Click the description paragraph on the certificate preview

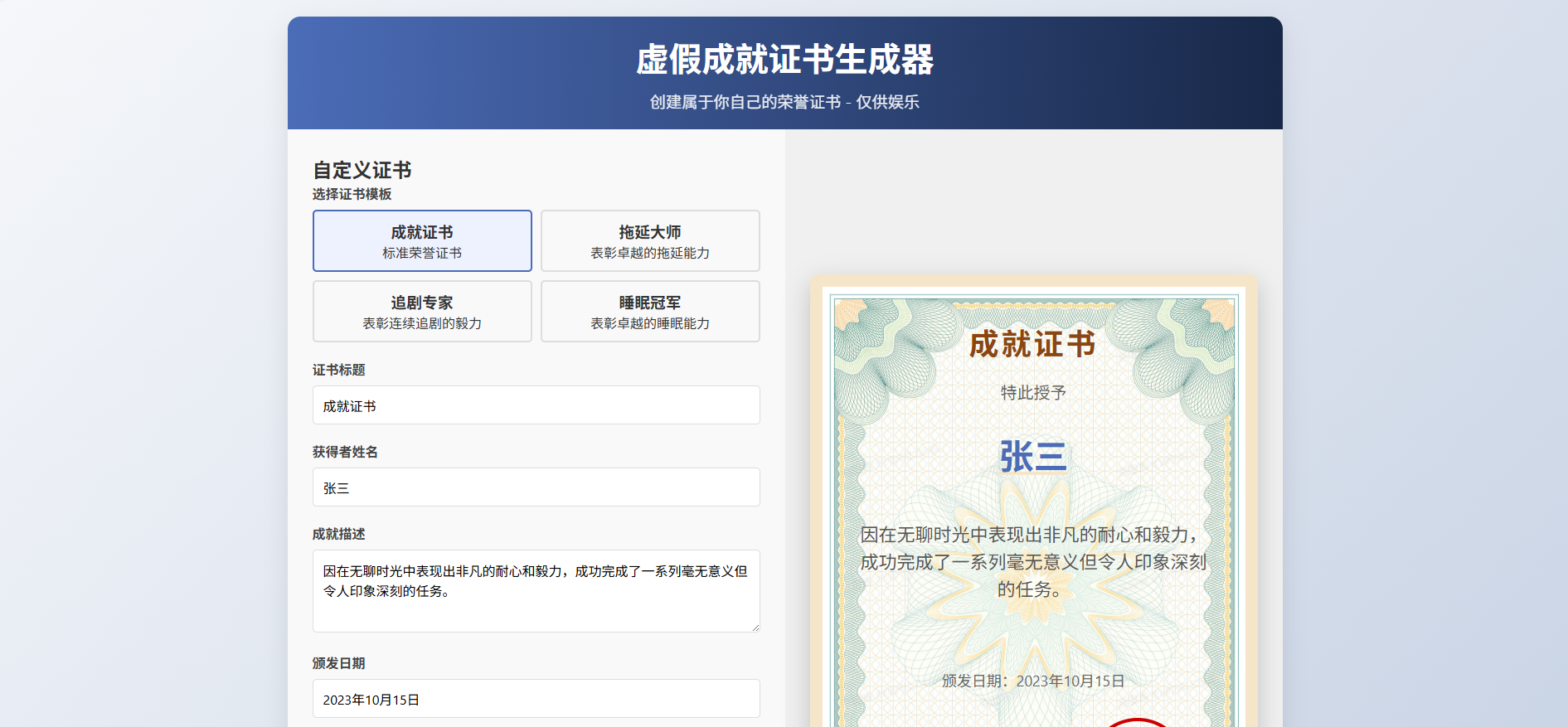pyautogui.click(x=1033, y=562)
